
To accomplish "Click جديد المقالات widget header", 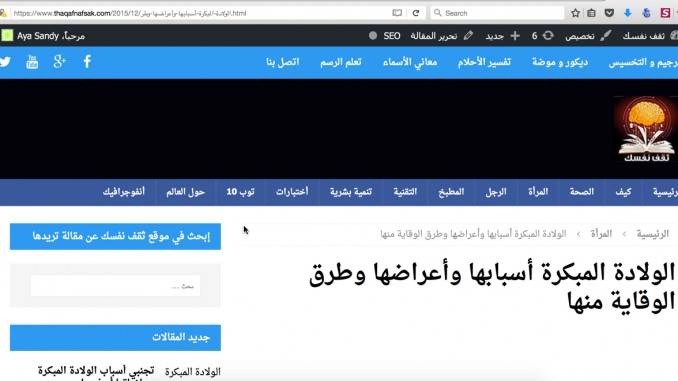I will (115, 337).
